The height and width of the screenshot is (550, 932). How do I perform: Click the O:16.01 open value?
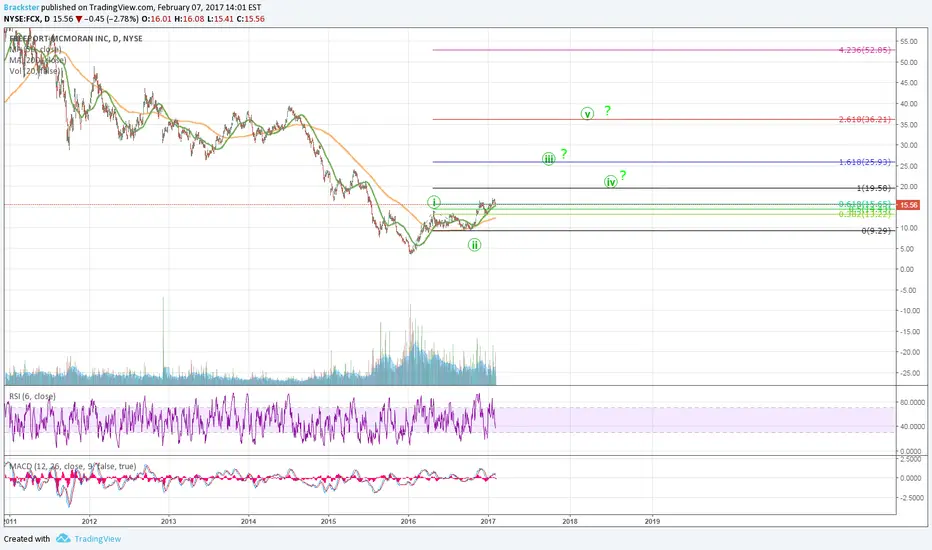(156, 19)
